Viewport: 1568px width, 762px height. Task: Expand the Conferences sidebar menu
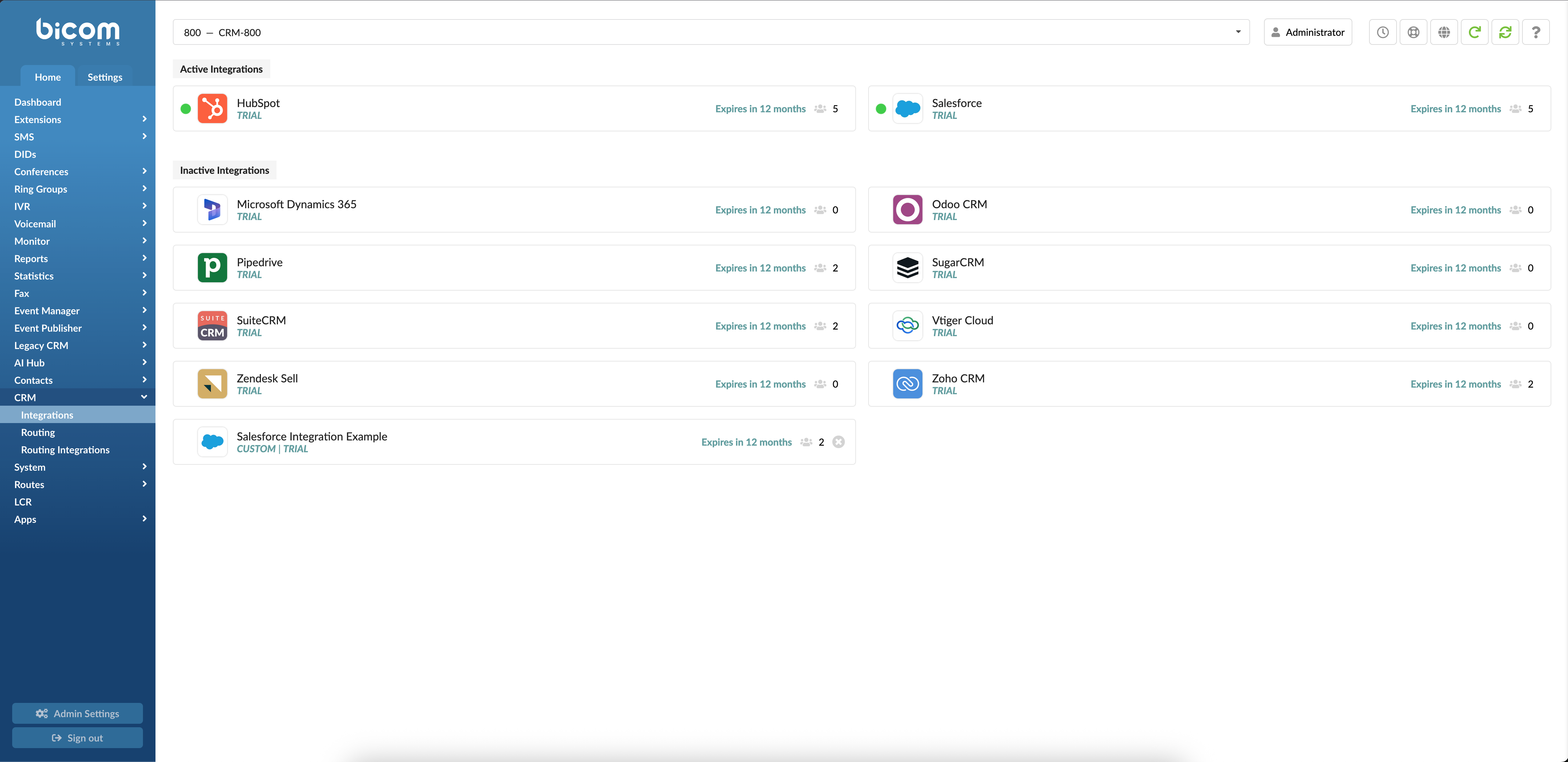tap(78, 171)
